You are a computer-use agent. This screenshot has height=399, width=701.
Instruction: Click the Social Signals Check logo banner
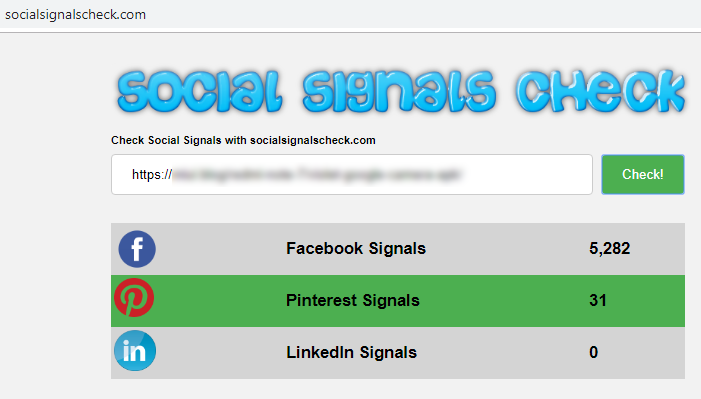click(401, 91)
